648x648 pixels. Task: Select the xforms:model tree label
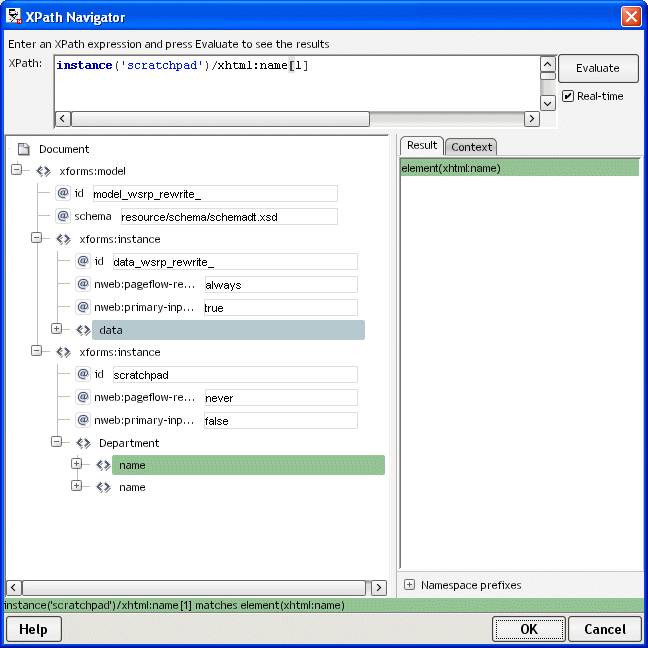[93, 171]
